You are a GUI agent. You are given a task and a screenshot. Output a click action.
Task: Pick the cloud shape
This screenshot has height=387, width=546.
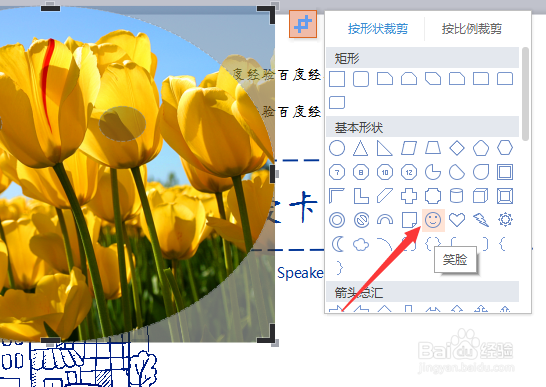tap(361, 245)
